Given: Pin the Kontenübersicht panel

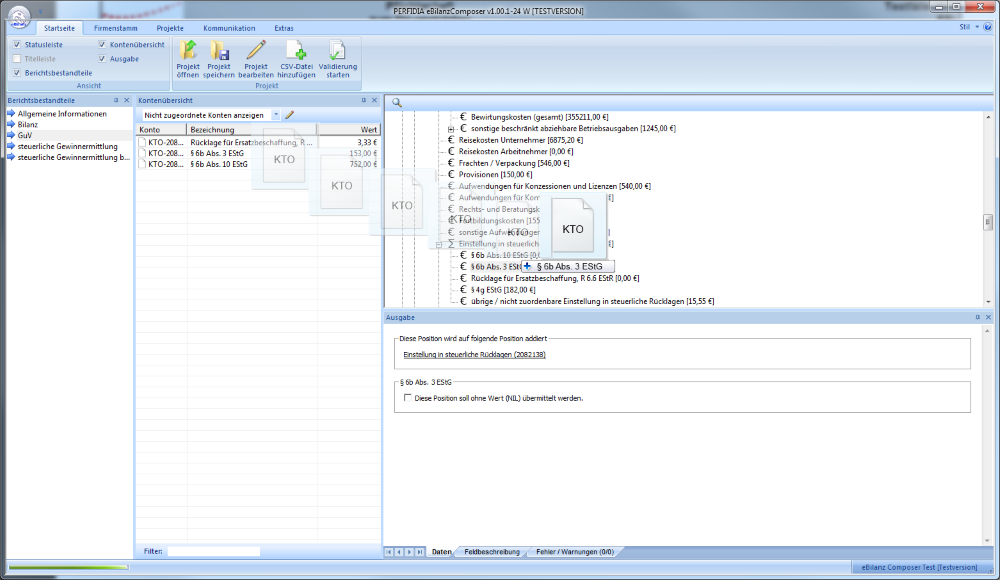Looking at the screenshot, I should [x=364, y=100].
